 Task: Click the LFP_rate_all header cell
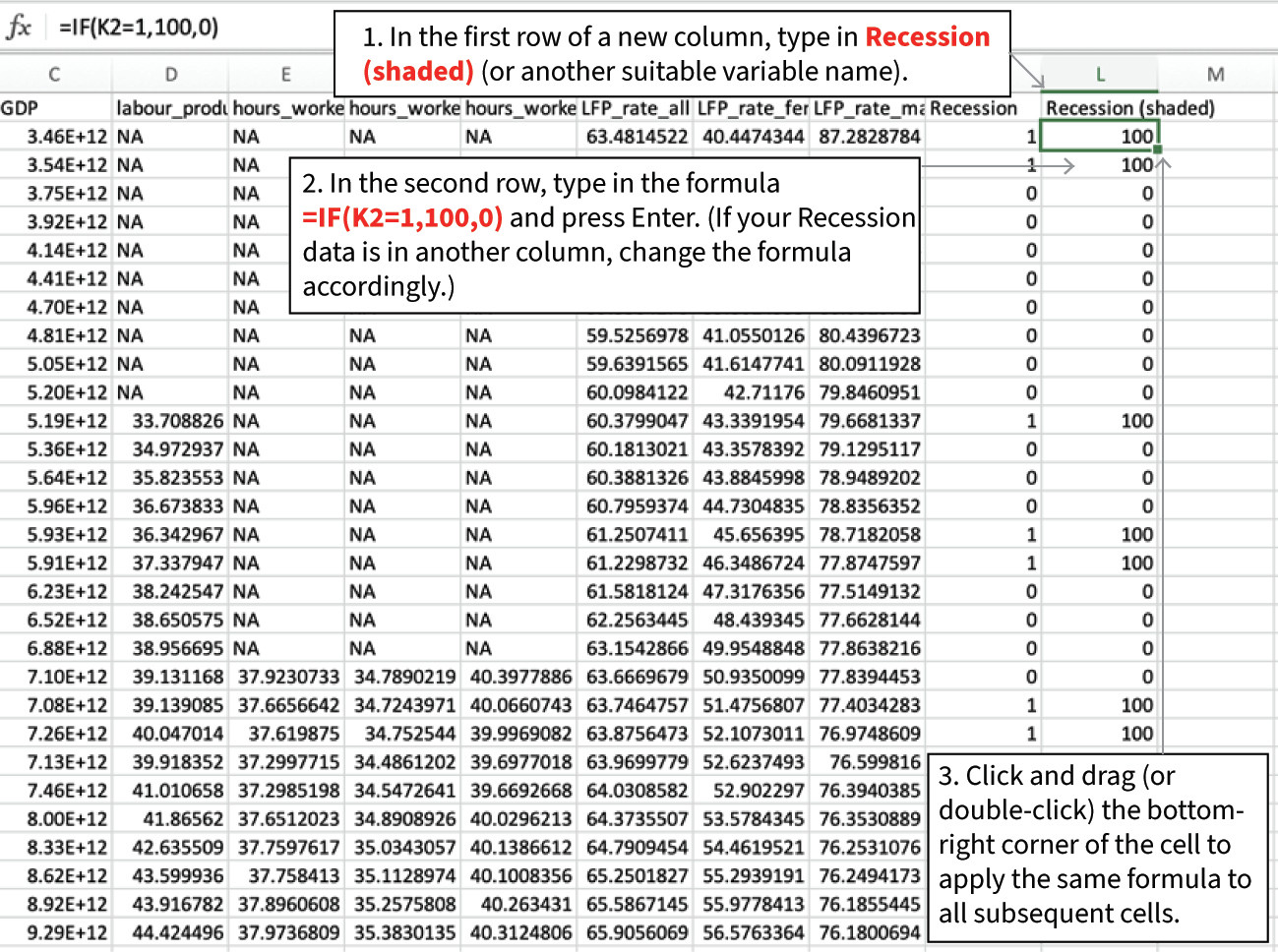636,108
